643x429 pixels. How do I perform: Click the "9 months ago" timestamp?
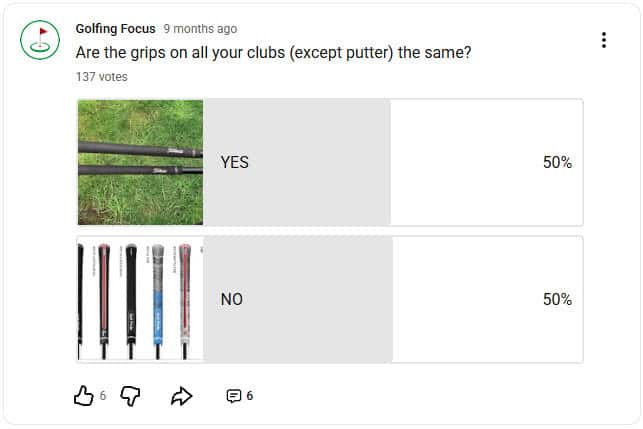(200, 28)
